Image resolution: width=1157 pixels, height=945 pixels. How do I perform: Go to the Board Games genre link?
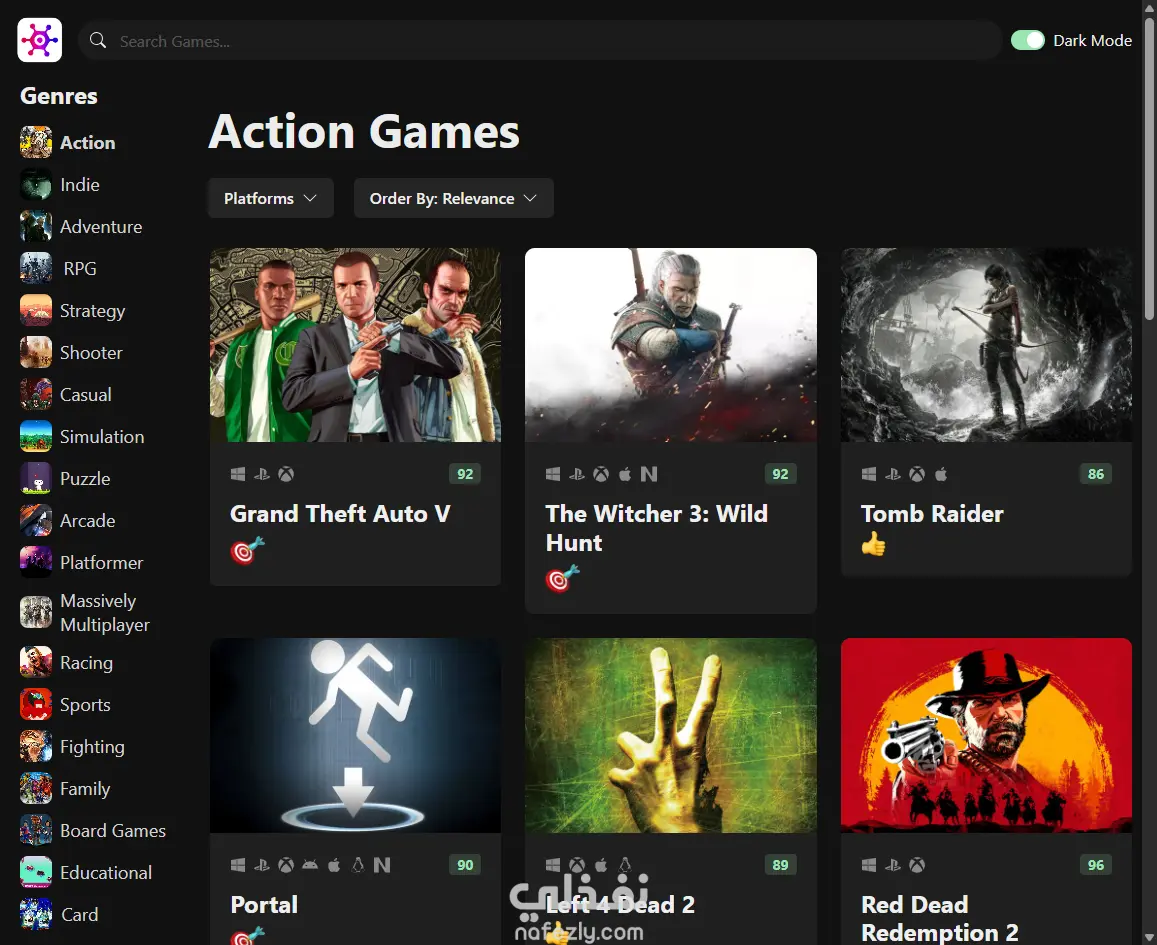113,831
